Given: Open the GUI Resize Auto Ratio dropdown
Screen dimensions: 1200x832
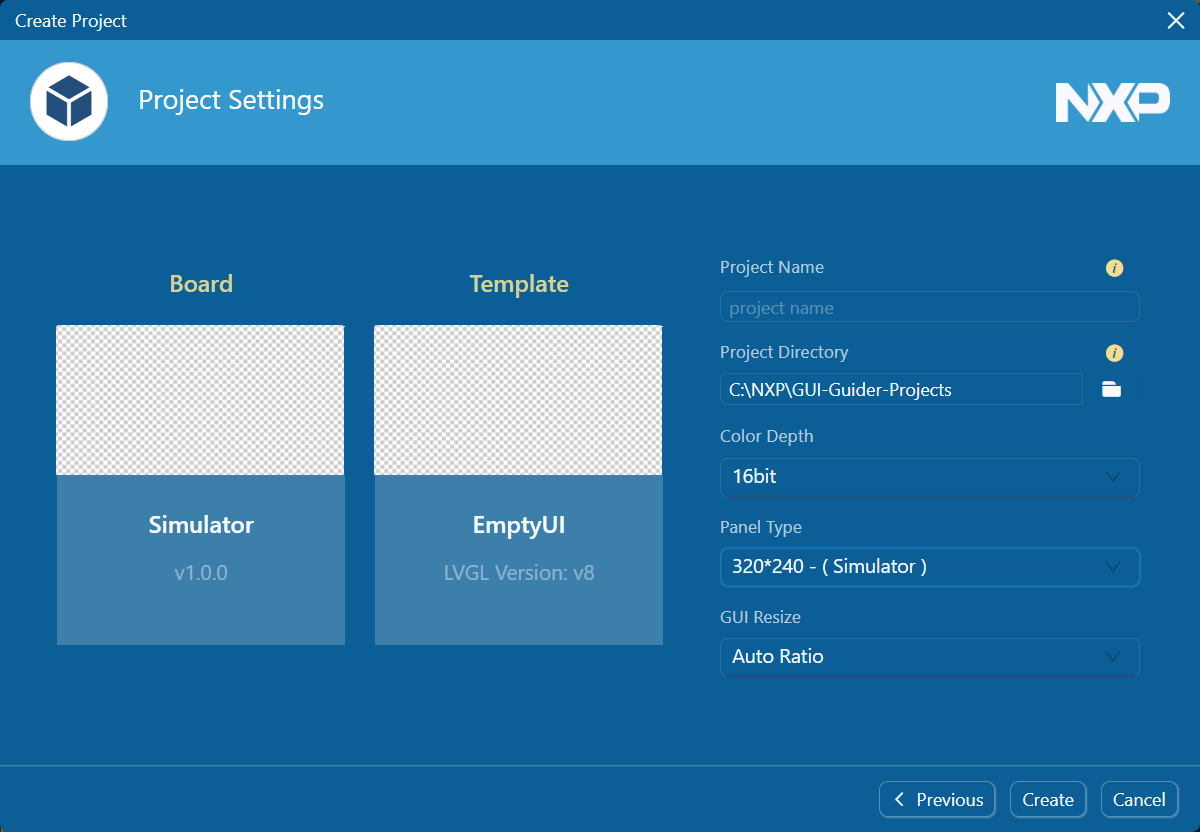Looking at the screenshot, I should (929, 657).
